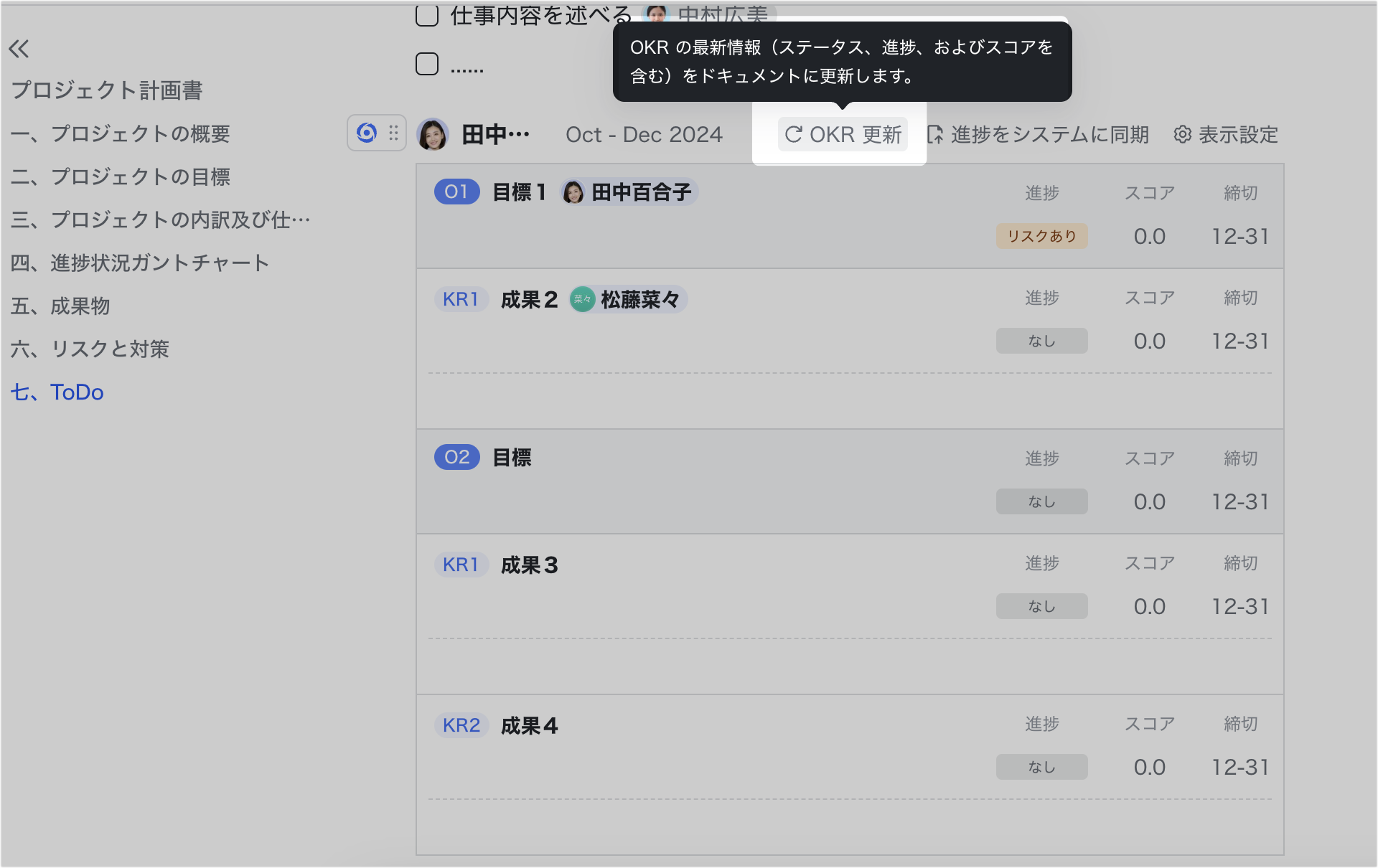The width and height of the screenshot is (1378, 868).
Task: Click 田中百合子 avatar on 目標1
Action: (573, 192)
